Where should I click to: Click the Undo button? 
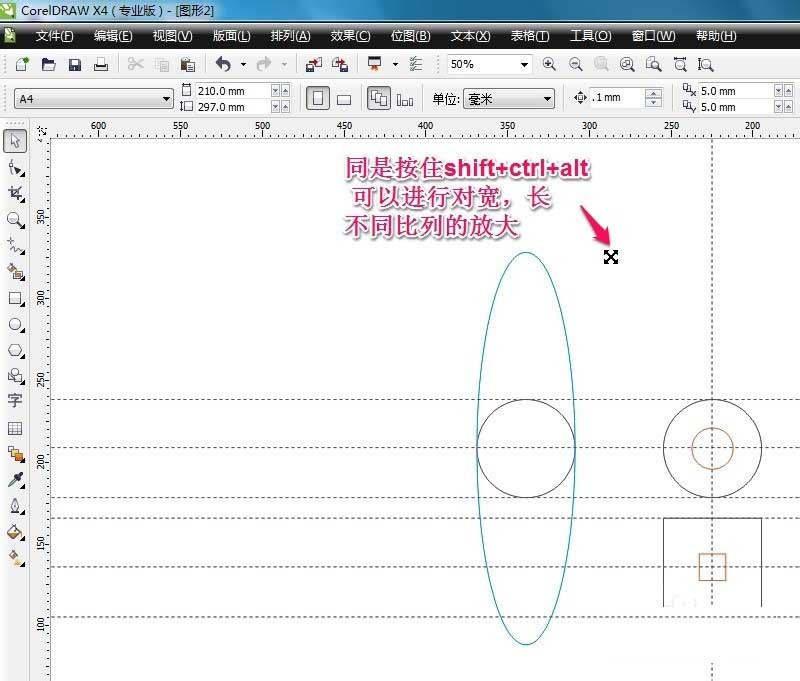click(x=222, y=63)
